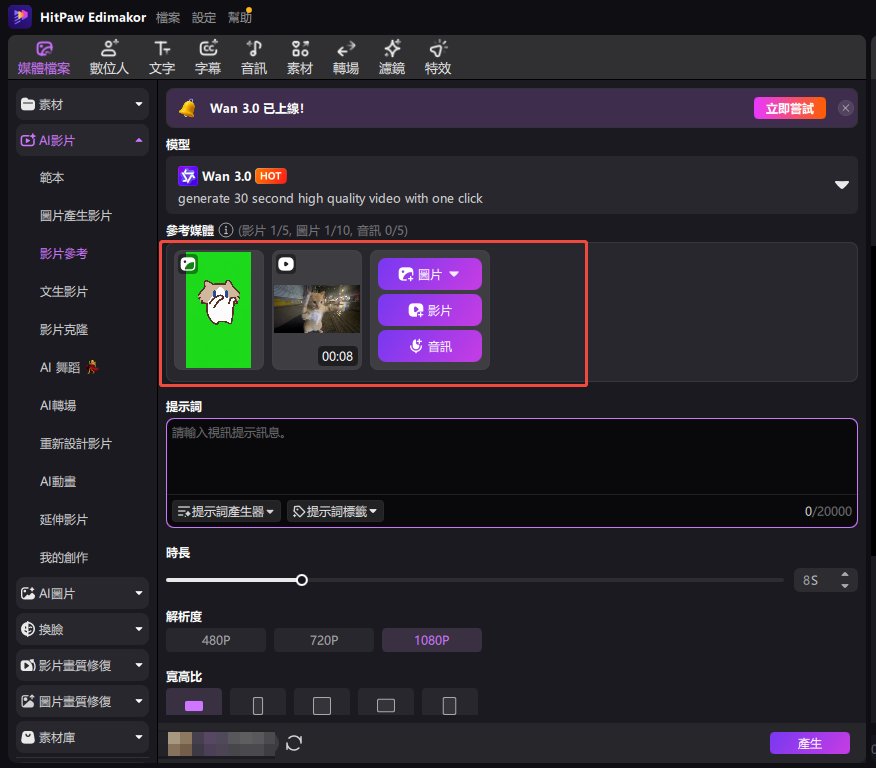Click the refresh icon near the bottom

[x=294, y=743]
